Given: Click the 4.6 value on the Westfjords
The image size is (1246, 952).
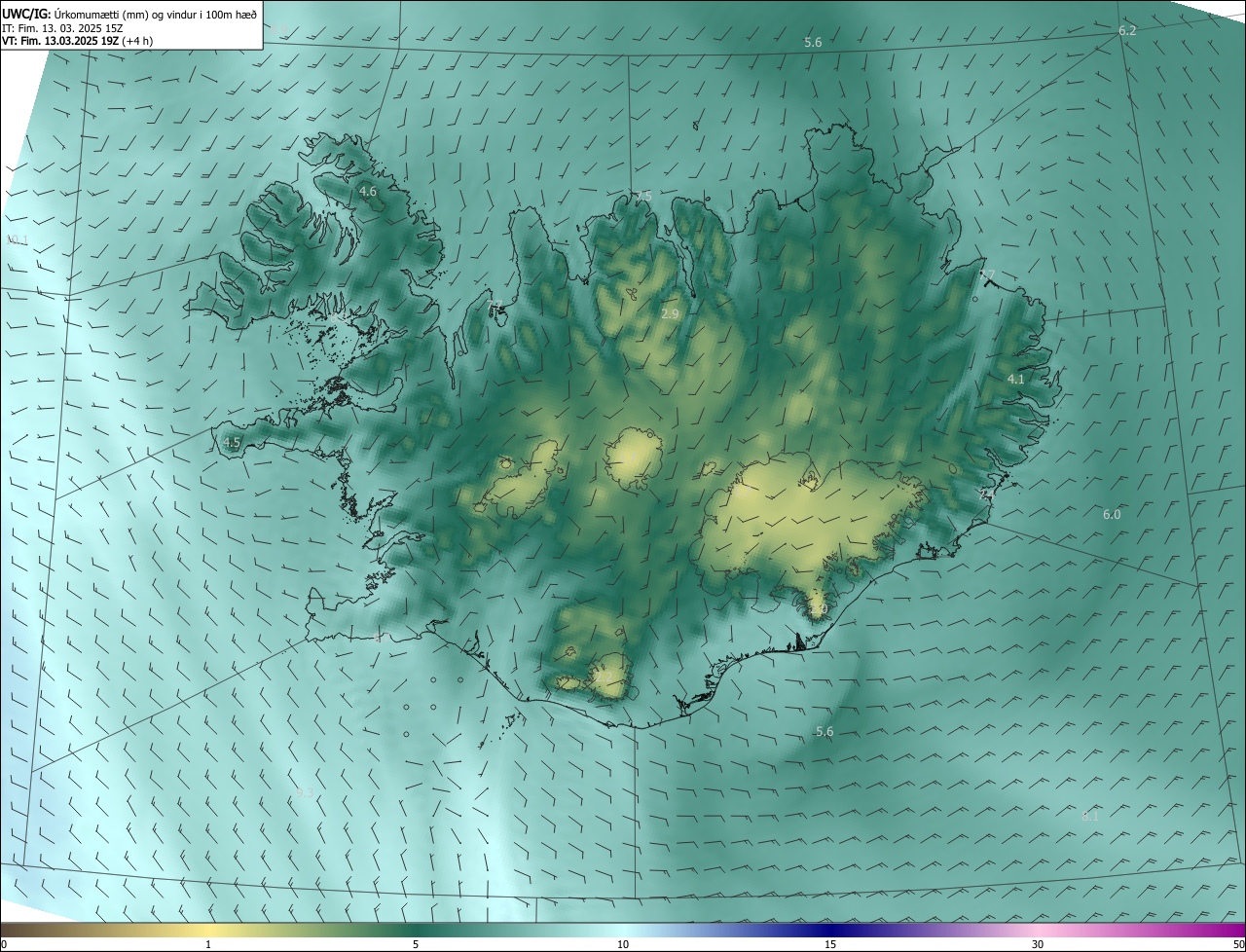Looking at the screenshot, I should coord(368,192).
